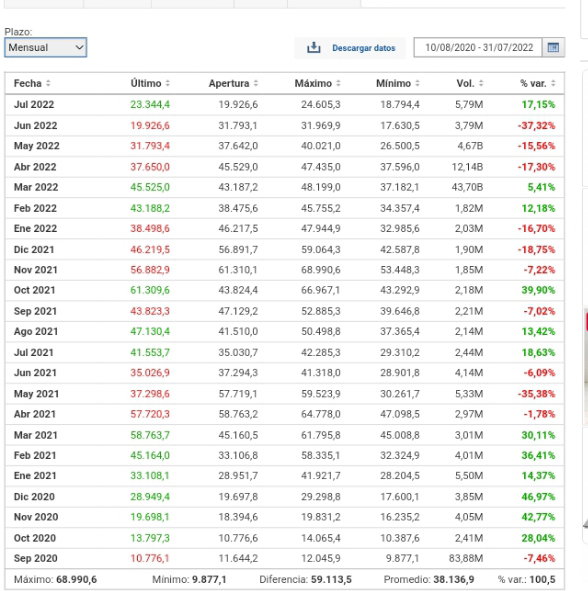Select the Oct 2021 row

tap(285, 290)
